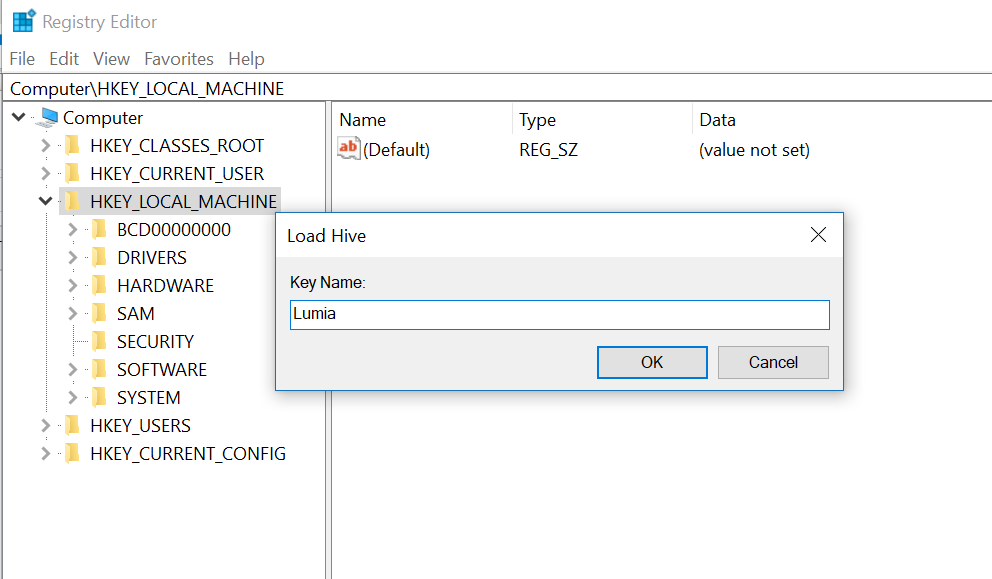The width and height of the screenshot is (992, 579).
Task: Click the HKEY_CURRENT_USER folder icon
Action: pos(71,174)
